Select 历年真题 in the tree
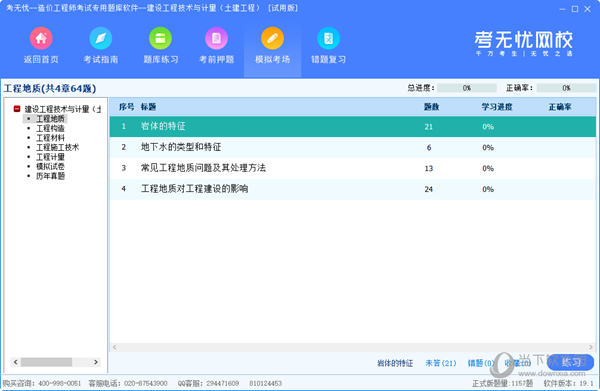600x391 pixels. [x=50, y=176]
